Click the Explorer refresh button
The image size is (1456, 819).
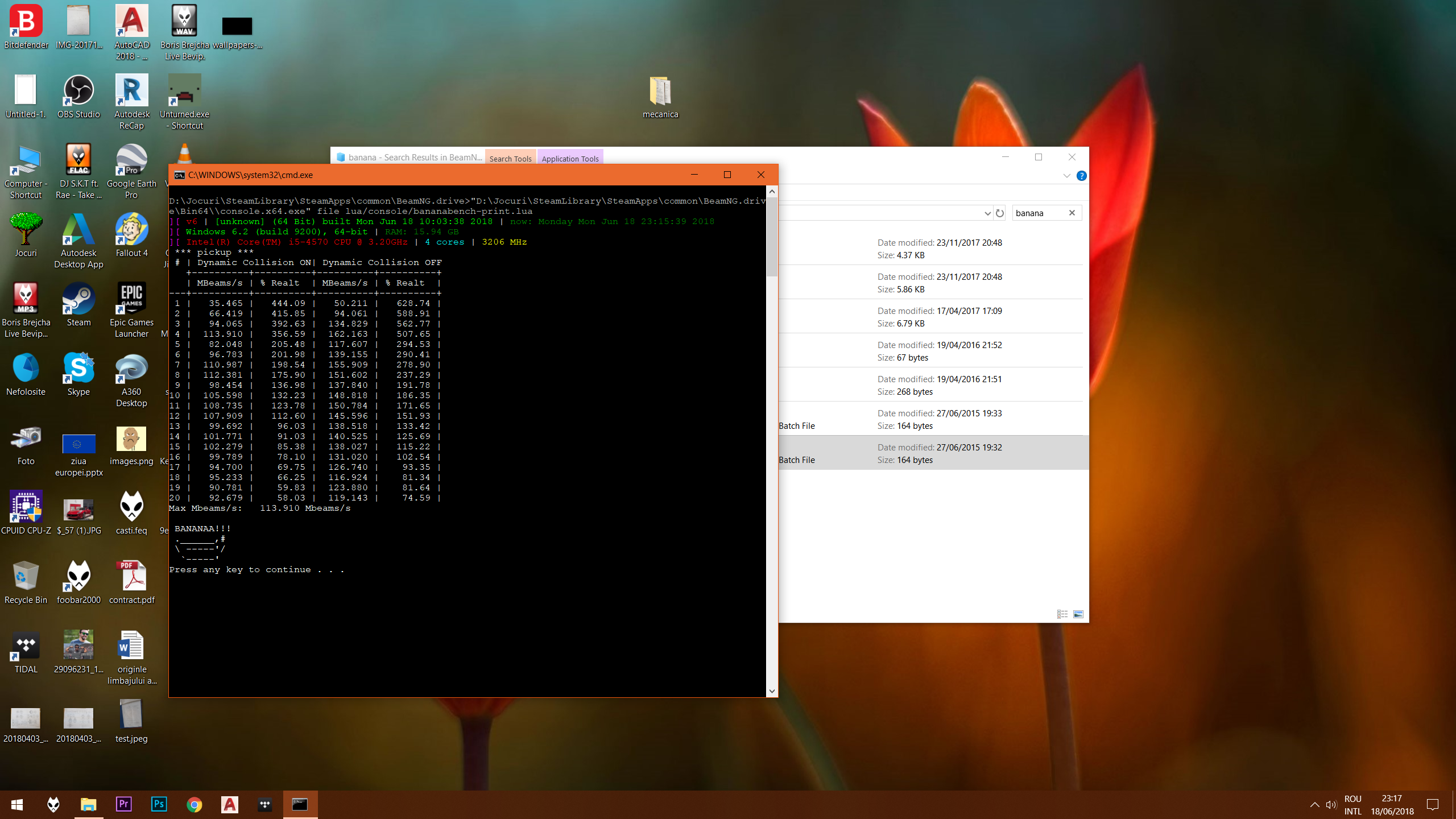[x=1000, y=213]
